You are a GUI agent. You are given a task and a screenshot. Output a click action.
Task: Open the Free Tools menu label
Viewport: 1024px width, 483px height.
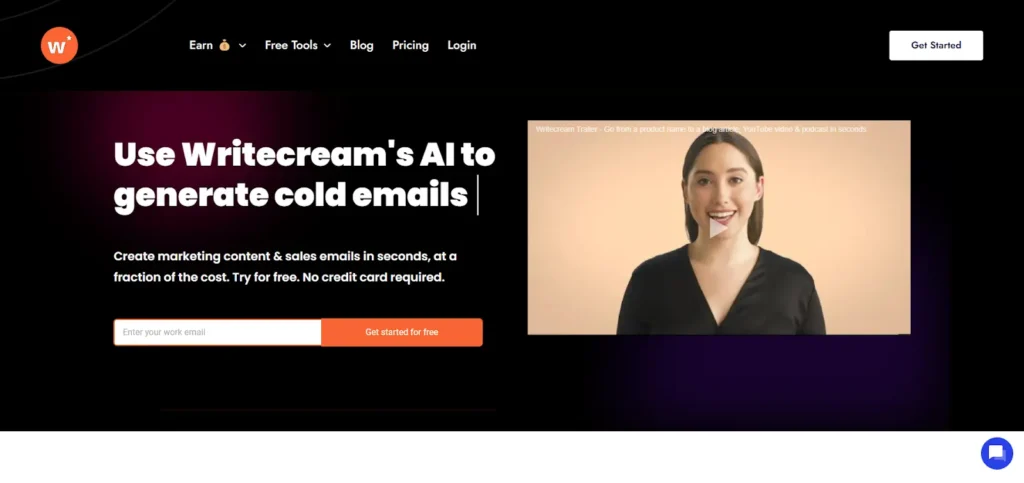[x=291, y=45]
